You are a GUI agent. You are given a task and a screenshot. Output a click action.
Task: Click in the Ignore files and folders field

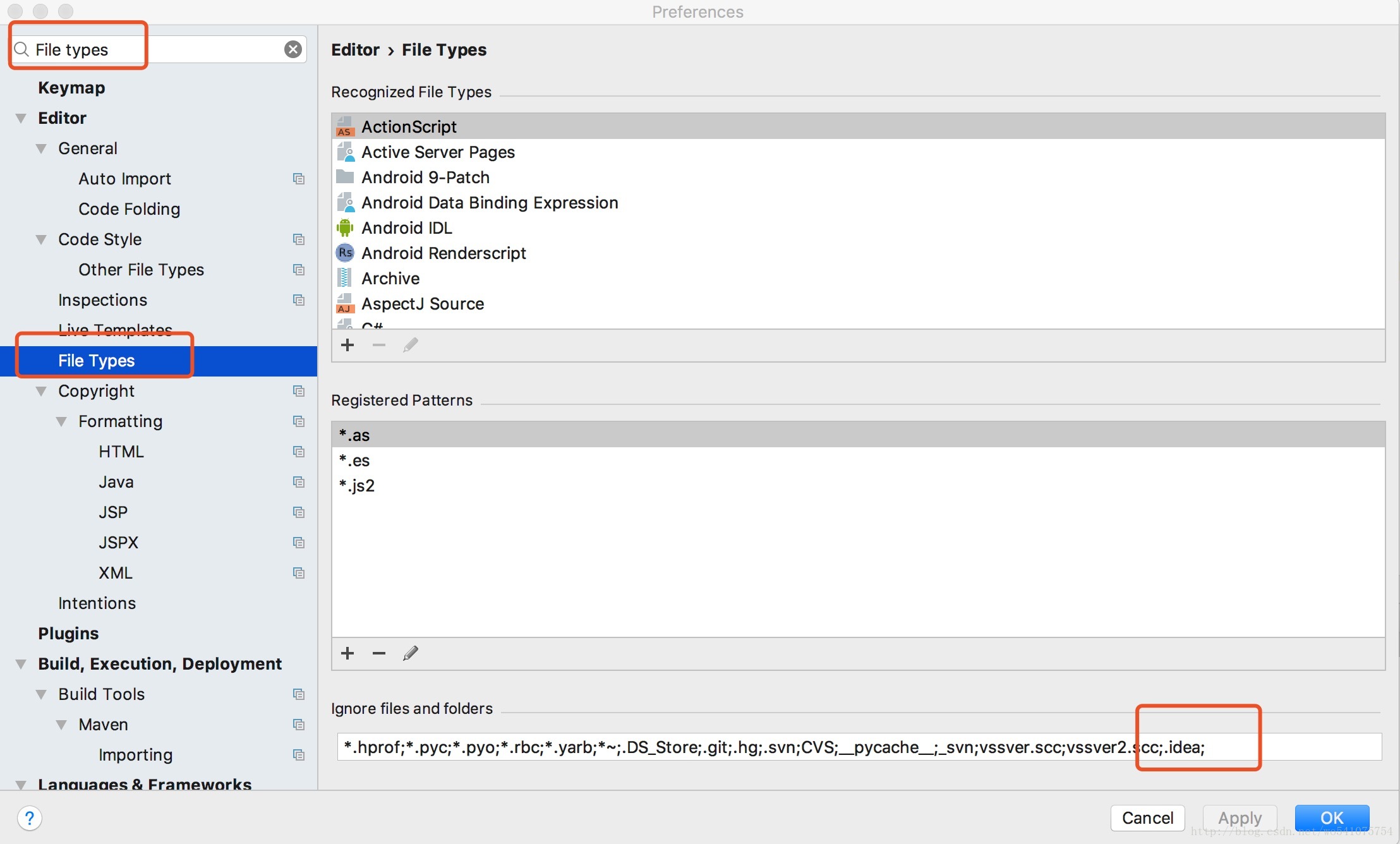tap(859, 747)
